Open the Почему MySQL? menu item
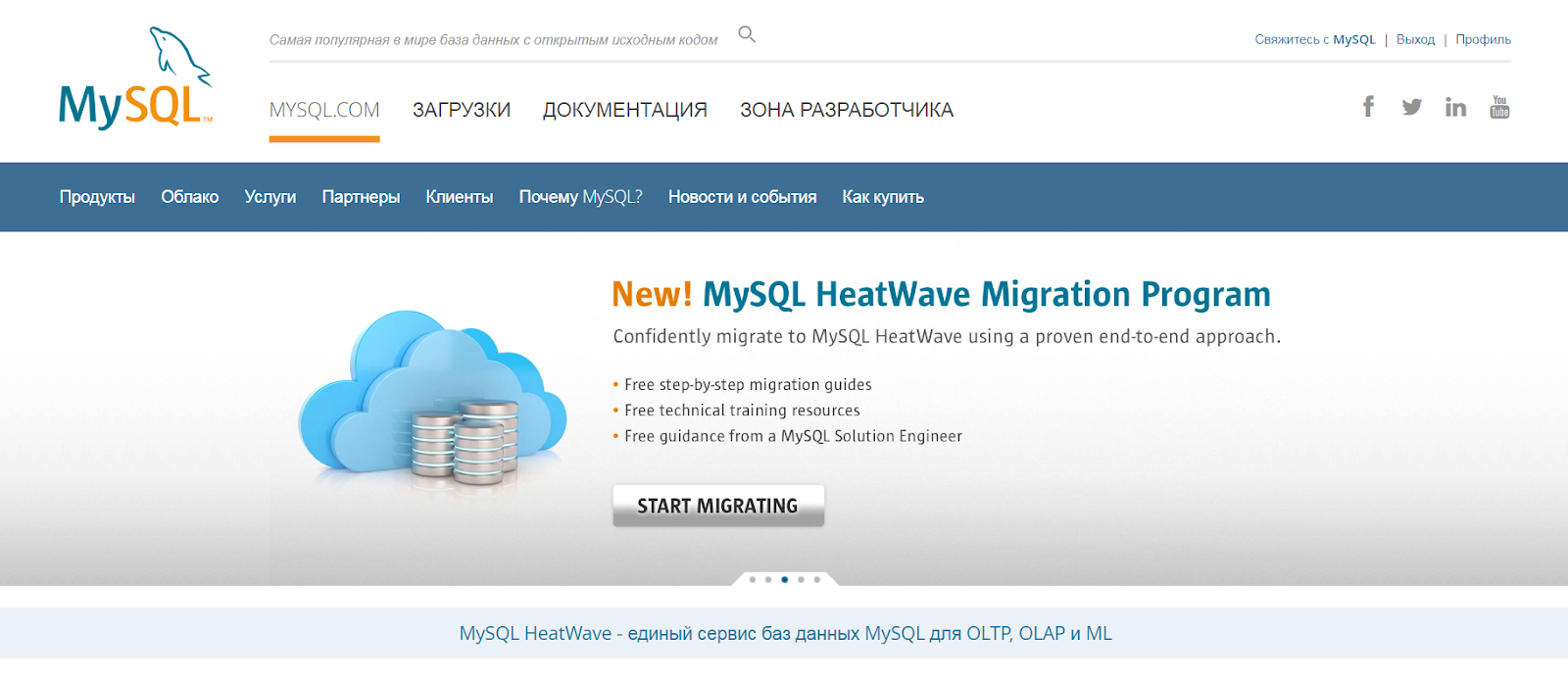This screenshot has height=682, width=1568. tap(580, 197)
